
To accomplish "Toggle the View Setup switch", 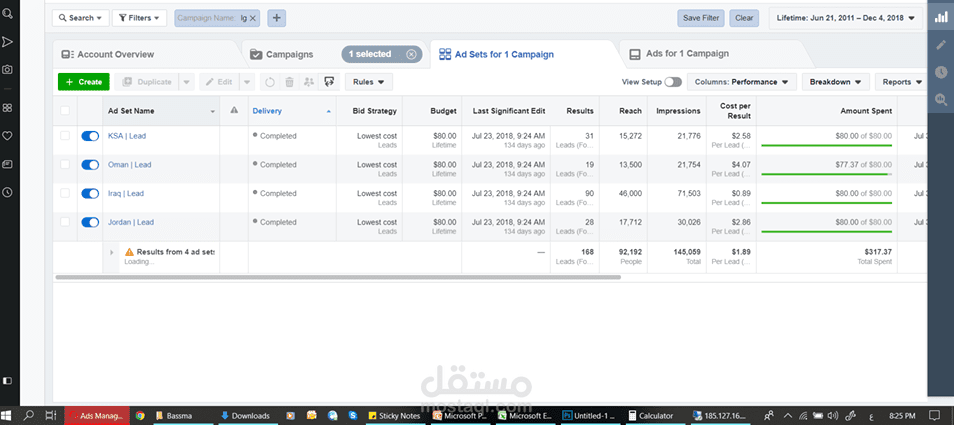I will tap(673, 82).
